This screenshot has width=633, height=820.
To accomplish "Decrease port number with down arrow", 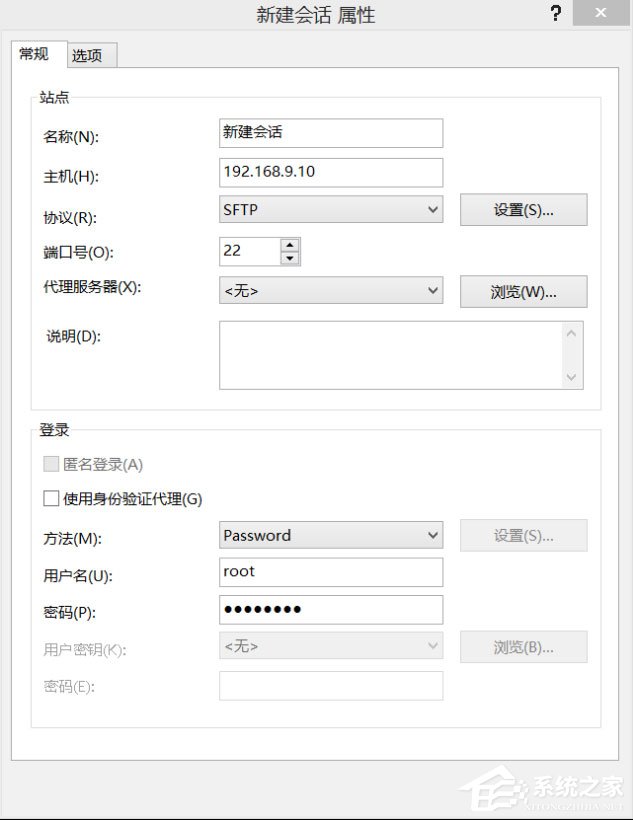I will [x=290, y=258].
